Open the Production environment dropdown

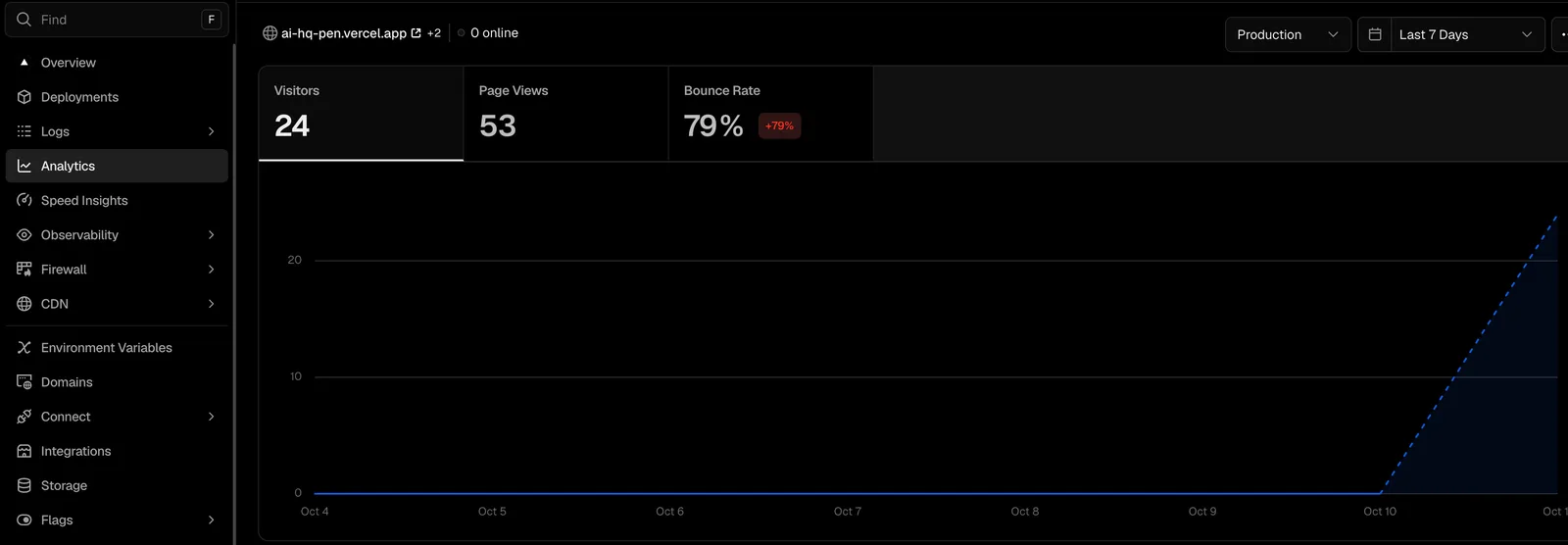tap(1288, 34)
